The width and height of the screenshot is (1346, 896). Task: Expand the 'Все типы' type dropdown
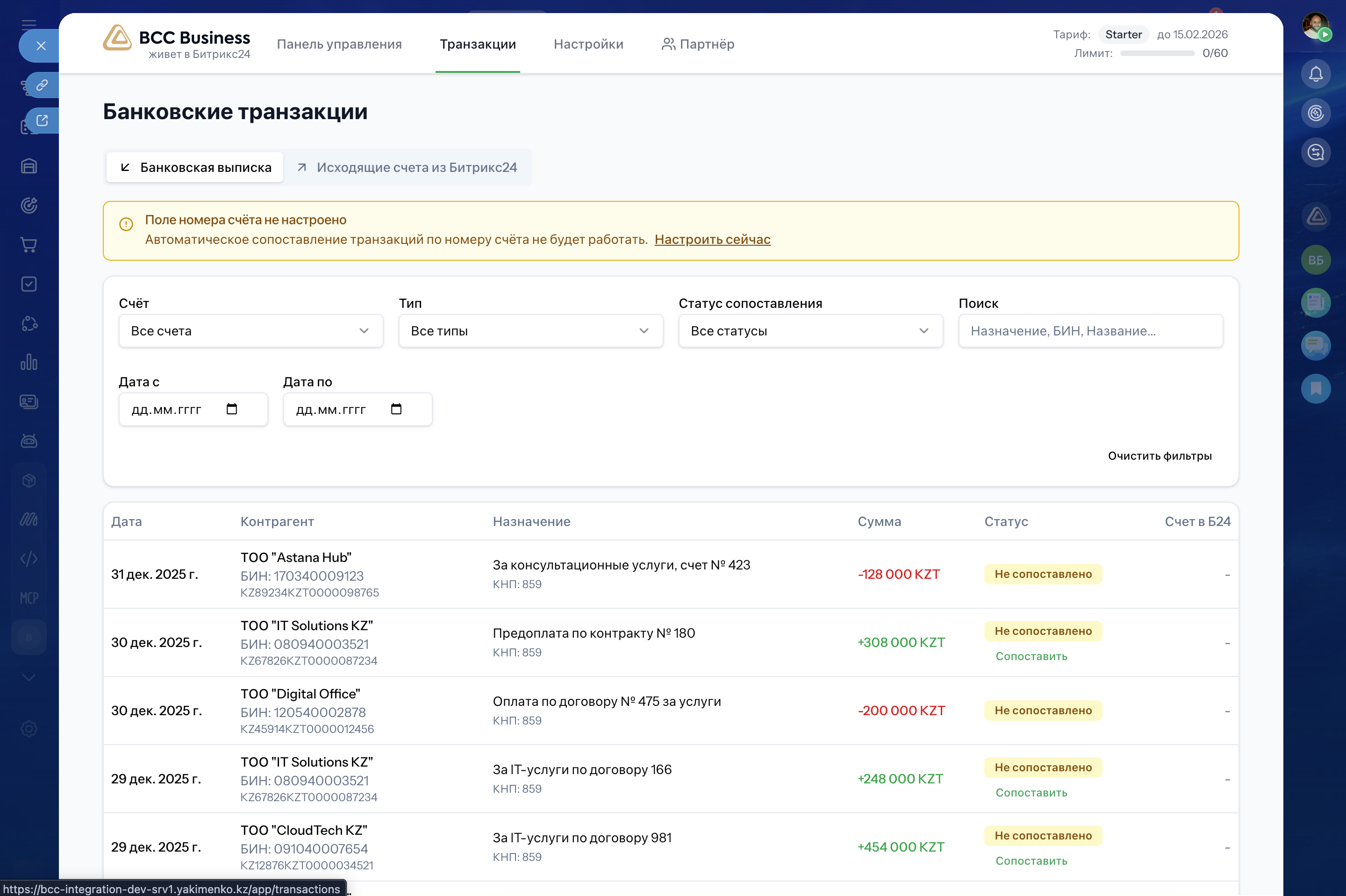click(x=530, y=331)
